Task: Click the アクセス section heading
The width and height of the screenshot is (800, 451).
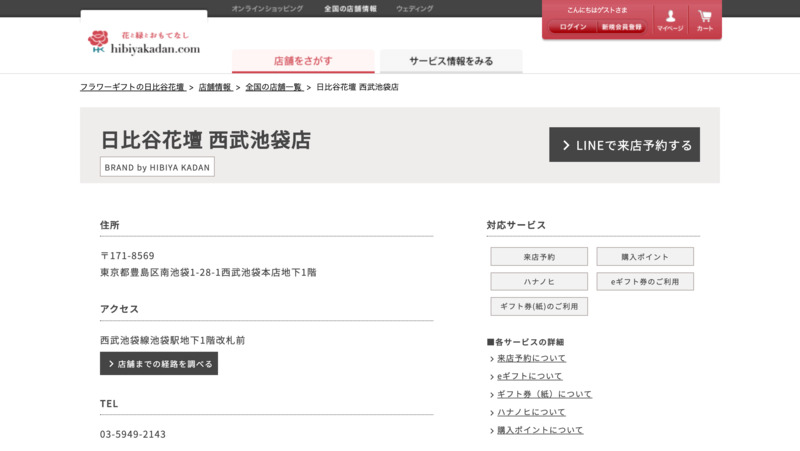Action: [119, 309]
